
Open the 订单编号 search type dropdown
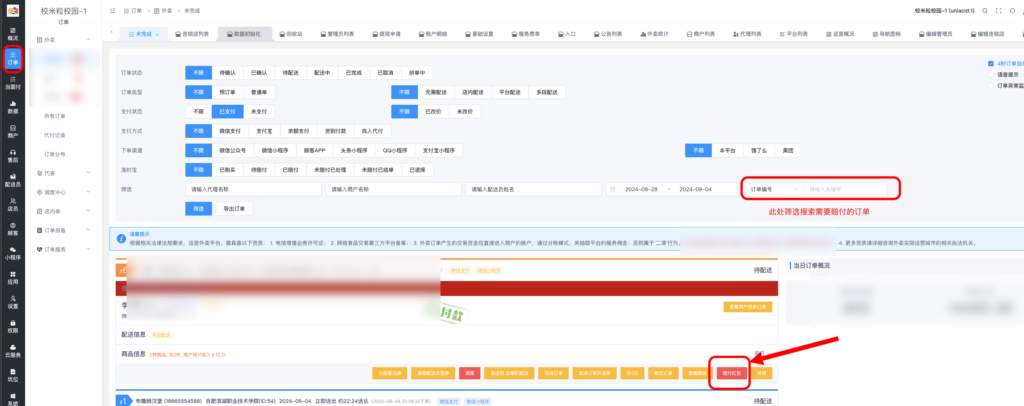coord(773,189)
